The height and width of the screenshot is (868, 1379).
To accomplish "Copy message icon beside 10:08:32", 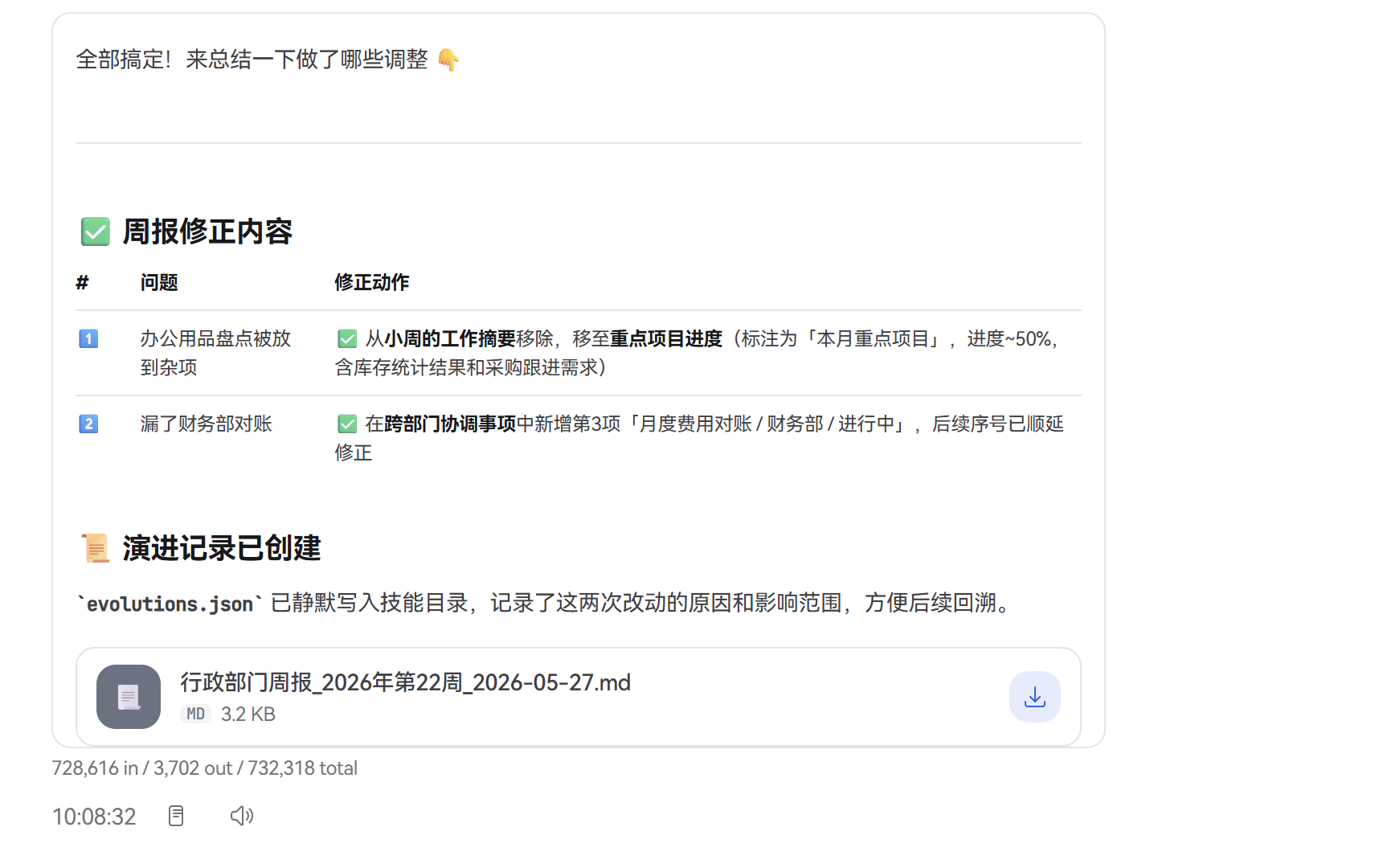I will point(176,817).
